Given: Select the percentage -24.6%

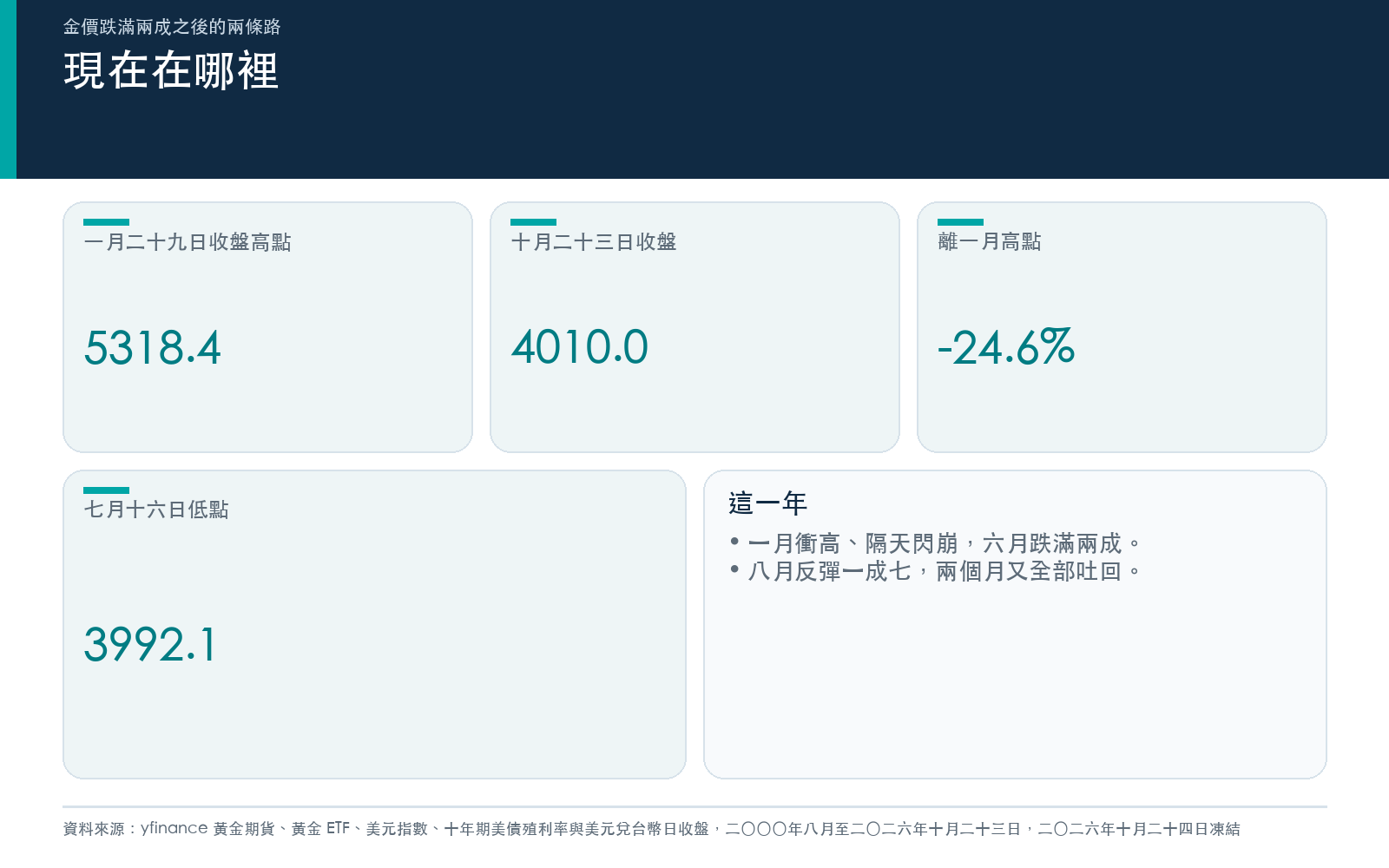Looking at the screenshot, I should point(1006,347).
